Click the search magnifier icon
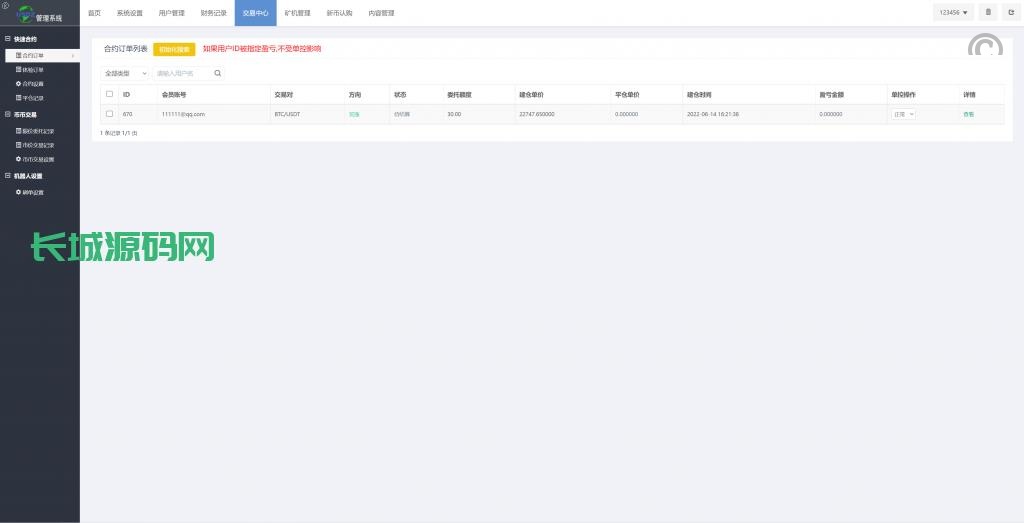 [x=218, y=73]
